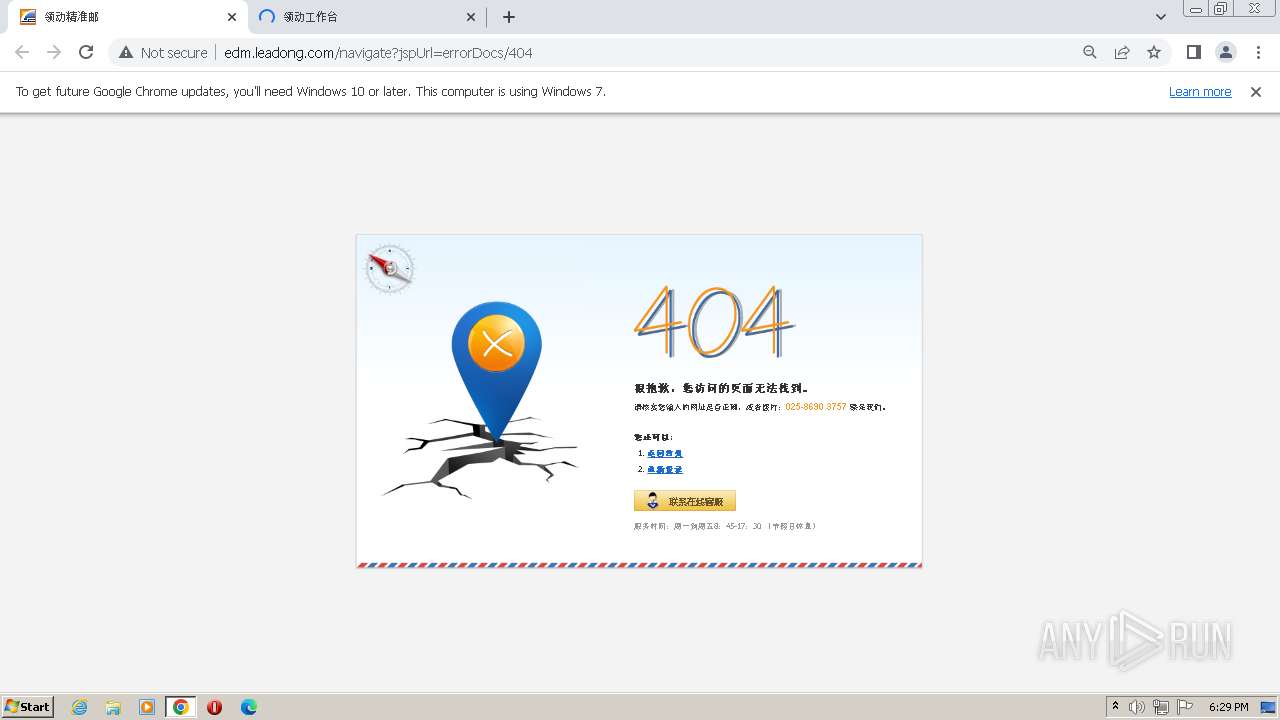
Task: Click the 6:29 PM clock
Action: coord(1228,707)
